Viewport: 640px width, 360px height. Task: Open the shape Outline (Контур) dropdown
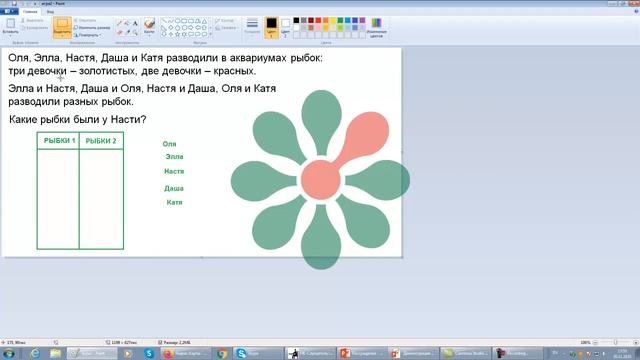coord(225,20)
